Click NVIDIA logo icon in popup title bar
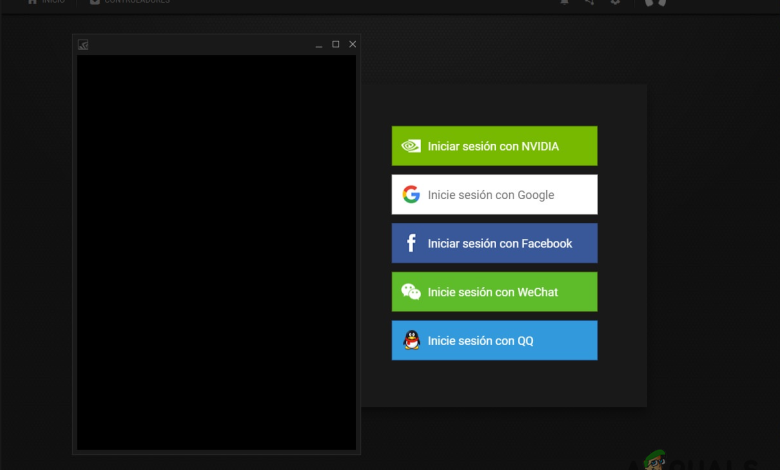The image size is (780, 470). [x=83, y=45]
